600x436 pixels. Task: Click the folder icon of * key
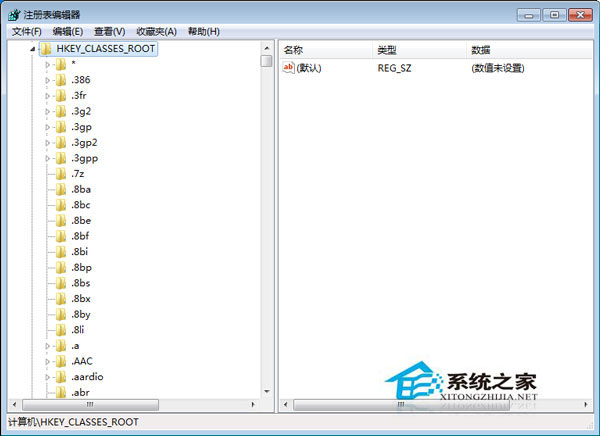61,64
